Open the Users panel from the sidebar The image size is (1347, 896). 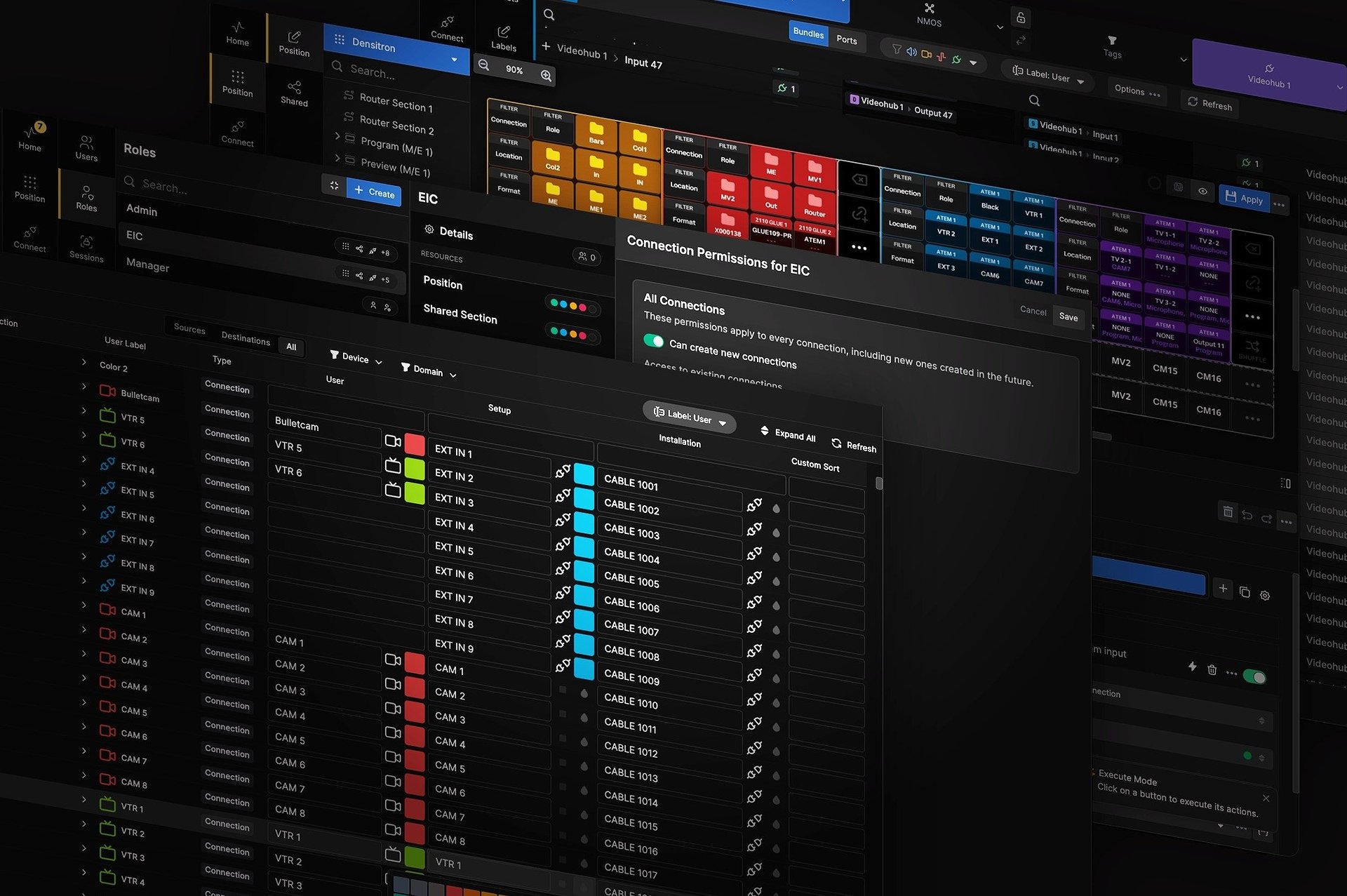(x=86, y=149)
